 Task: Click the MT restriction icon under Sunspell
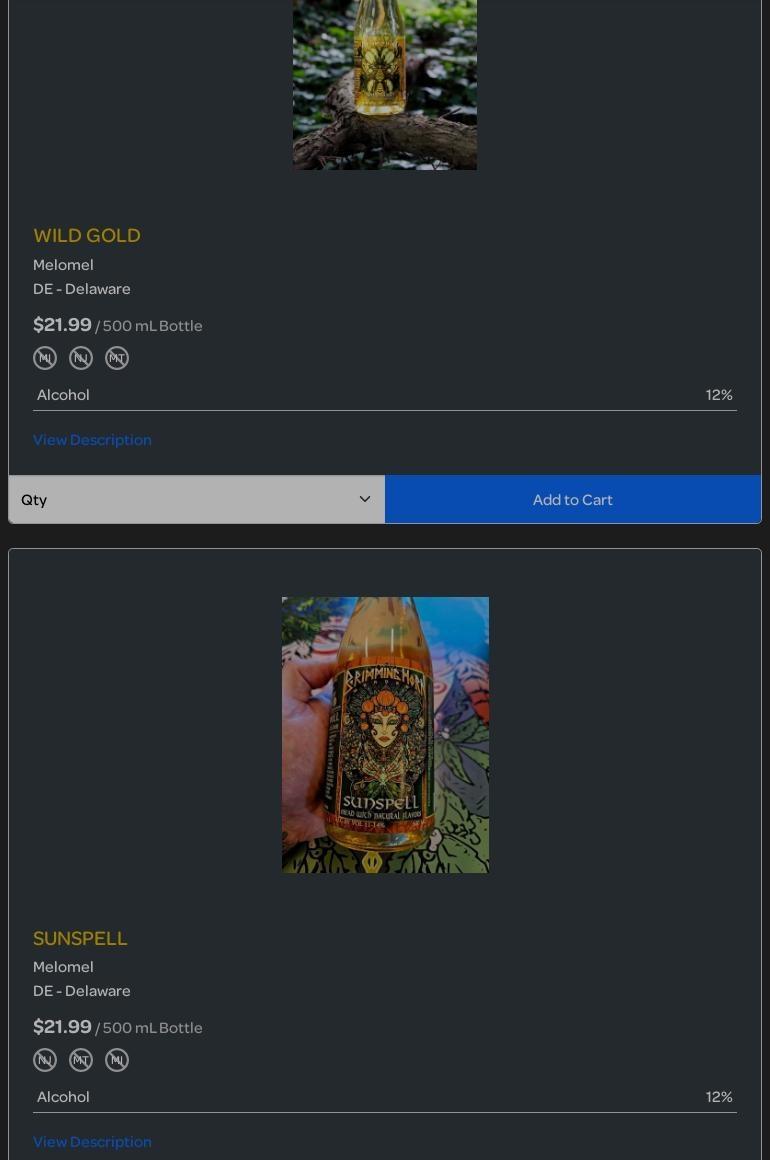pyautogui.click(x=81, y=1060)
